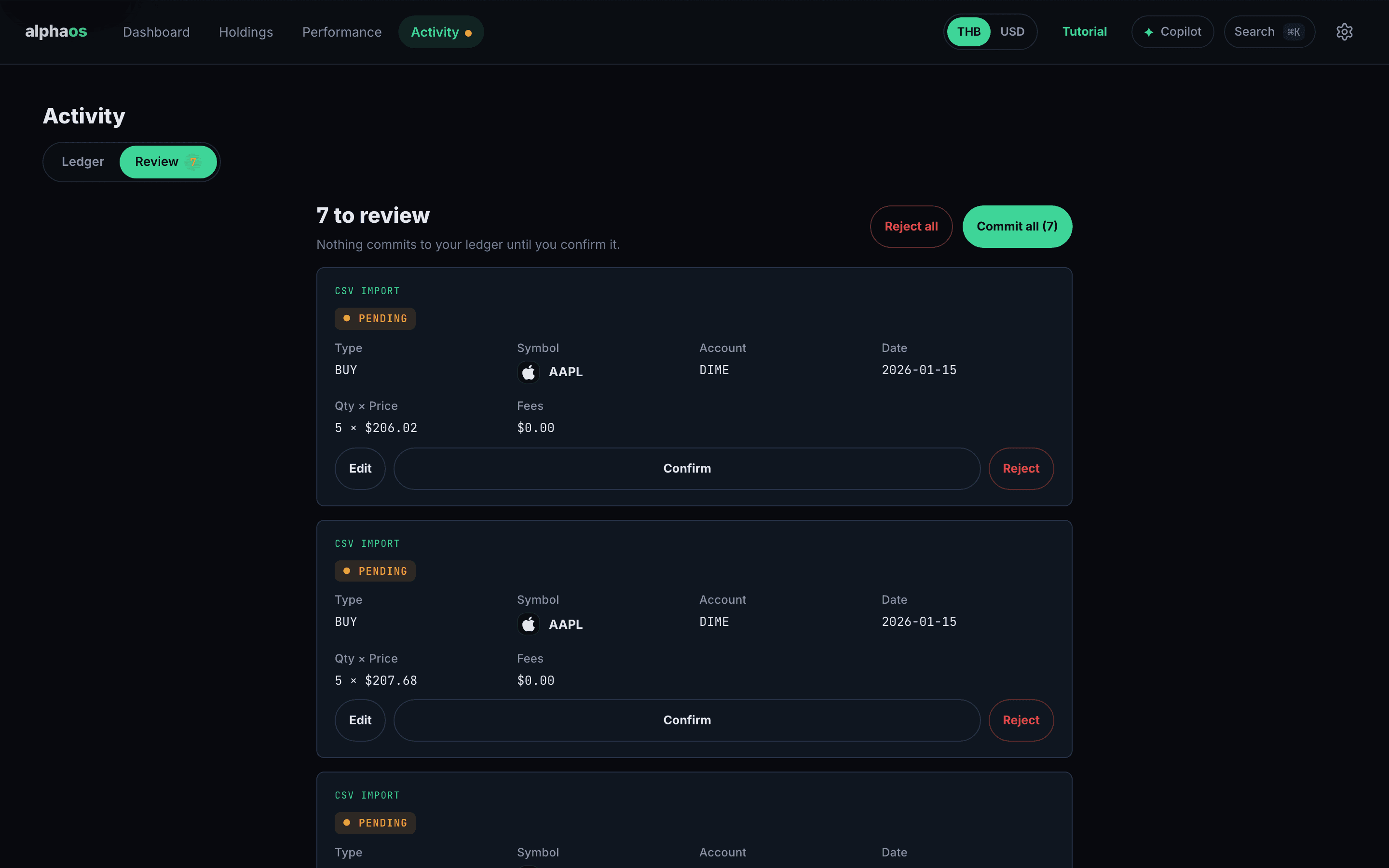The height and width of the screenshot is (868, 1389).
Task: Click the Apple logo in the first card
Action: (x=528, y=372)
